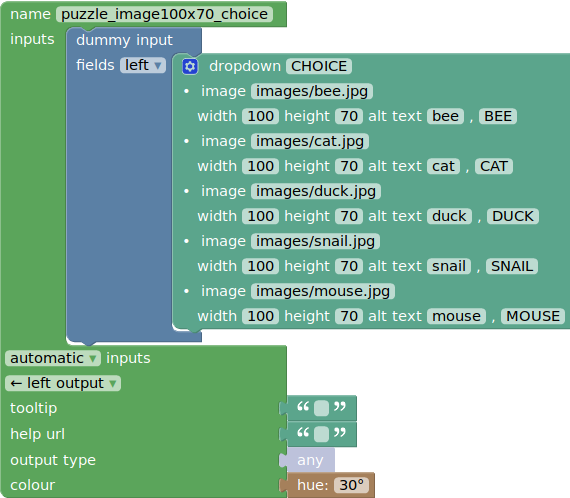
Task: Edit the image path images/snail.jpg
Action: click(316, 241)
